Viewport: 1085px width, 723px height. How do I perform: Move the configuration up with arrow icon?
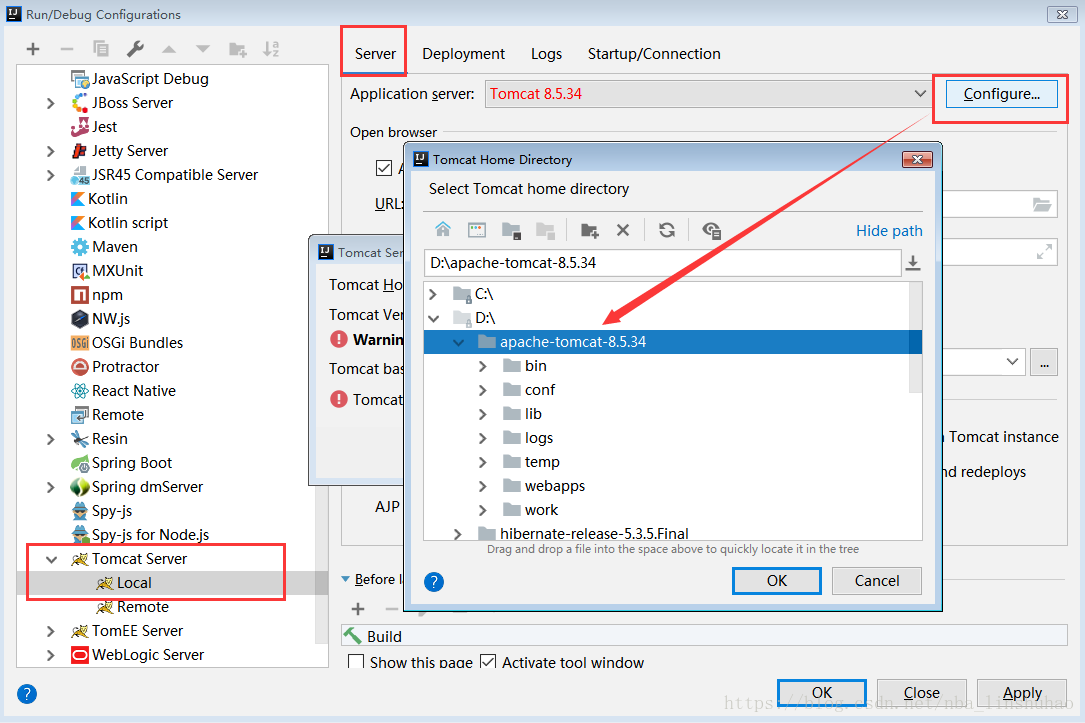[x=169, y=49]
